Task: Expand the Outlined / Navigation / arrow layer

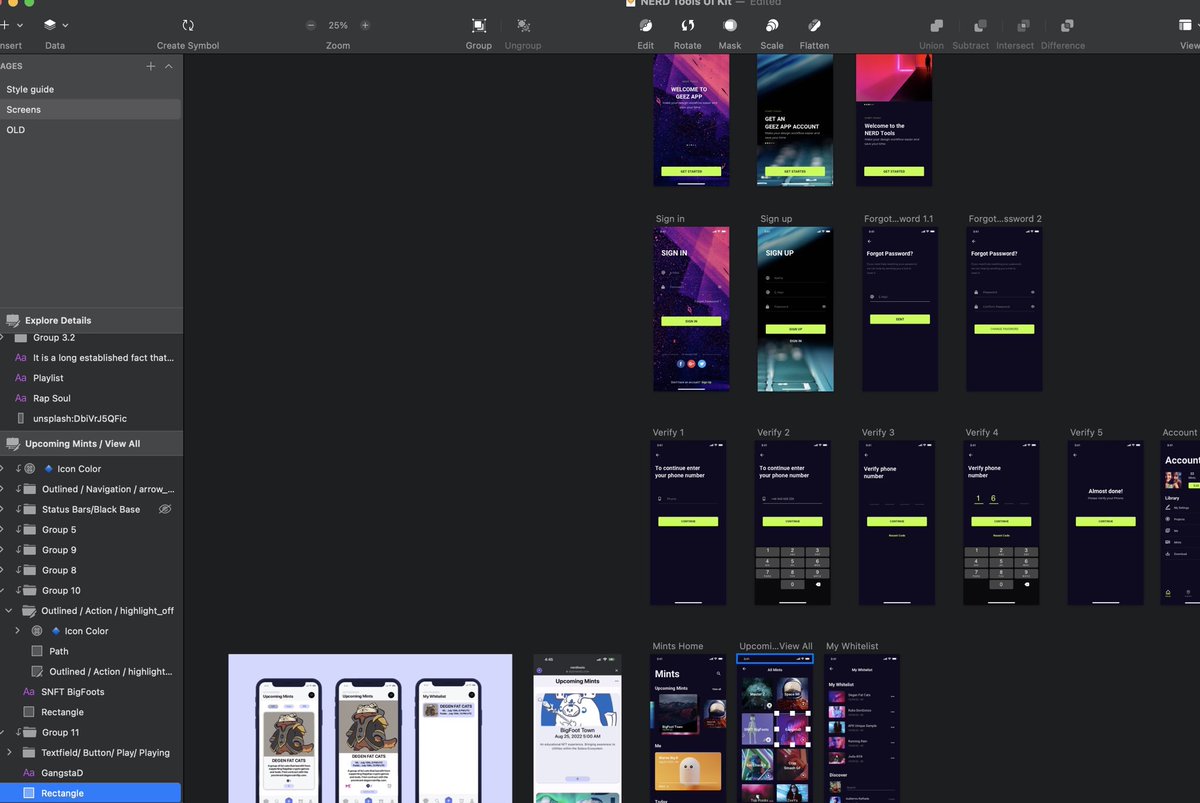Action: 2,489
